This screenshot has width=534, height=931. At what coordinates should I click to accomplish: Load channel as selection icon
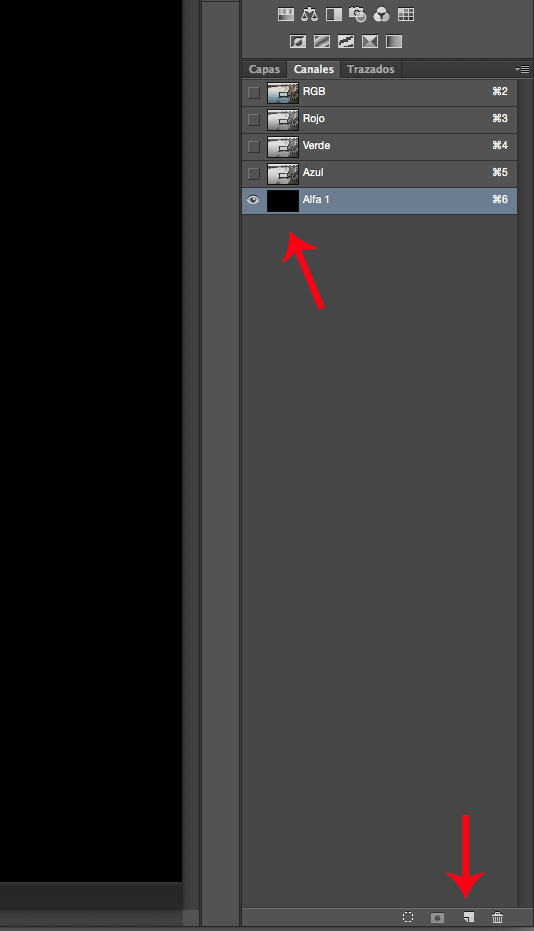click(x=408, y=917)
